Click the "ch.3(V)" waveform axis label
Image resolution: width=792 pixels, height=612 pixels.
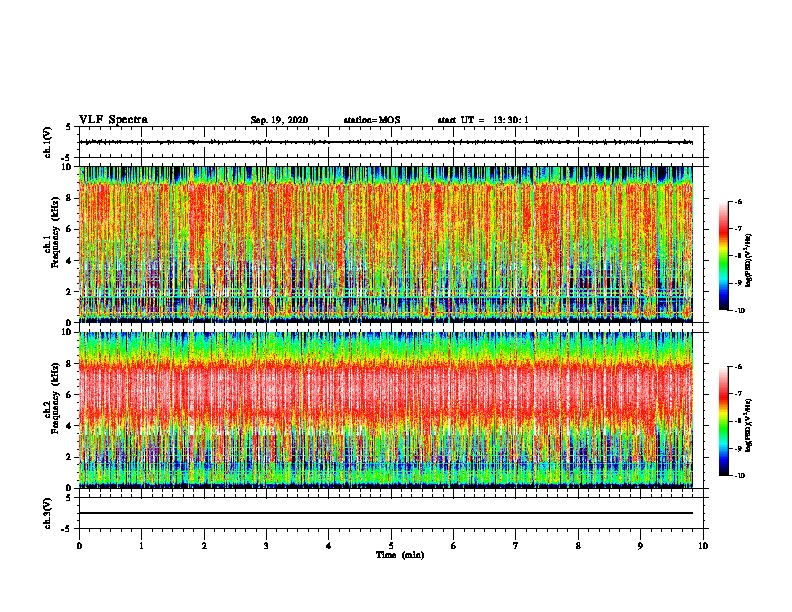coord(47,514)
